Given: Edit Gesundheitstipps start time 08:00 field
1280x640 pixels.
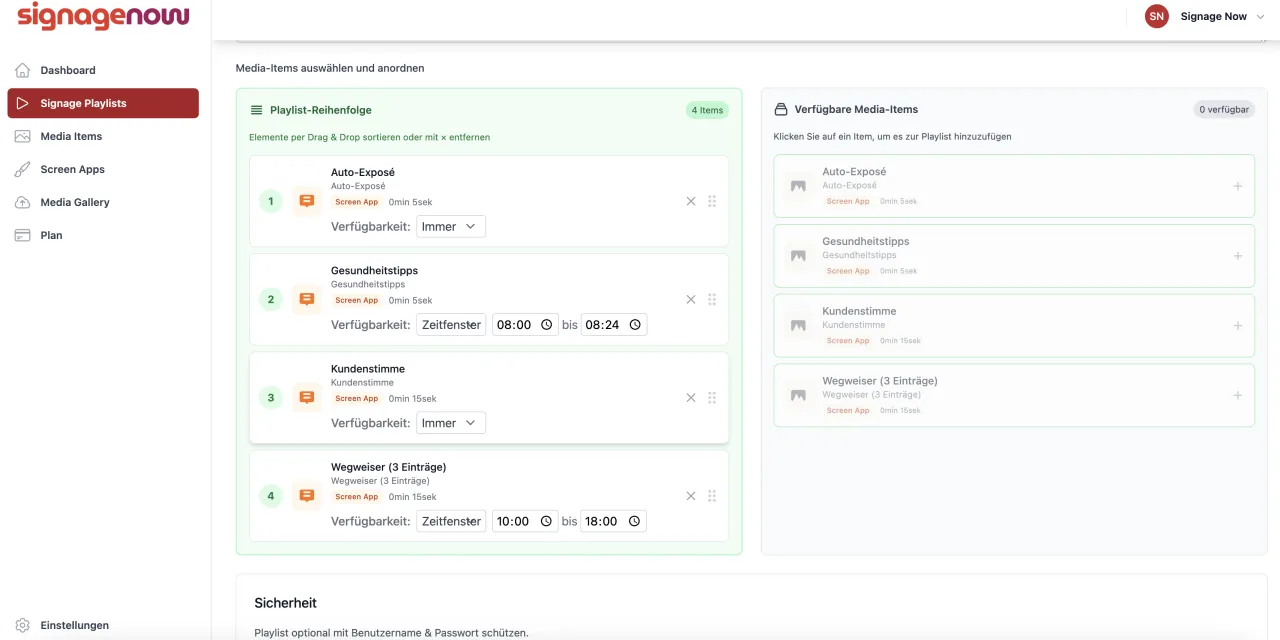Looking at the screenshot, I should coord(525,324).
